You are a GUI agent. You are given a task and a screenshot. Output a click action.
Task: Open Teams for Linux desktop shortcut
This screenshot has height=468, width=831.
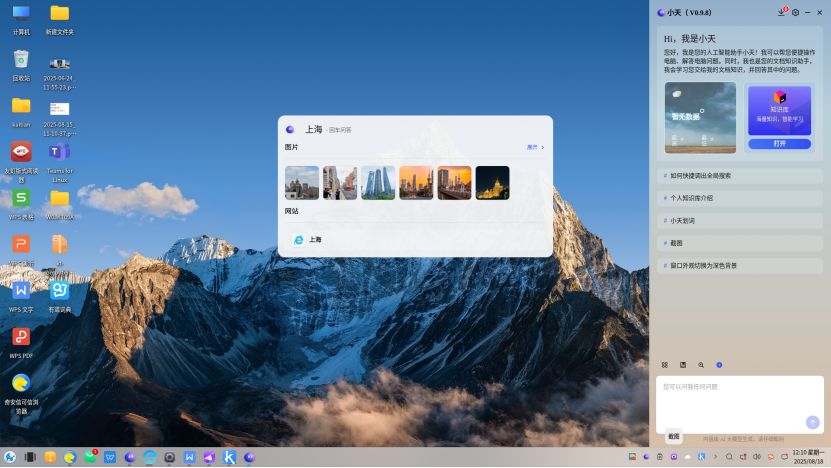coord(59,154)
